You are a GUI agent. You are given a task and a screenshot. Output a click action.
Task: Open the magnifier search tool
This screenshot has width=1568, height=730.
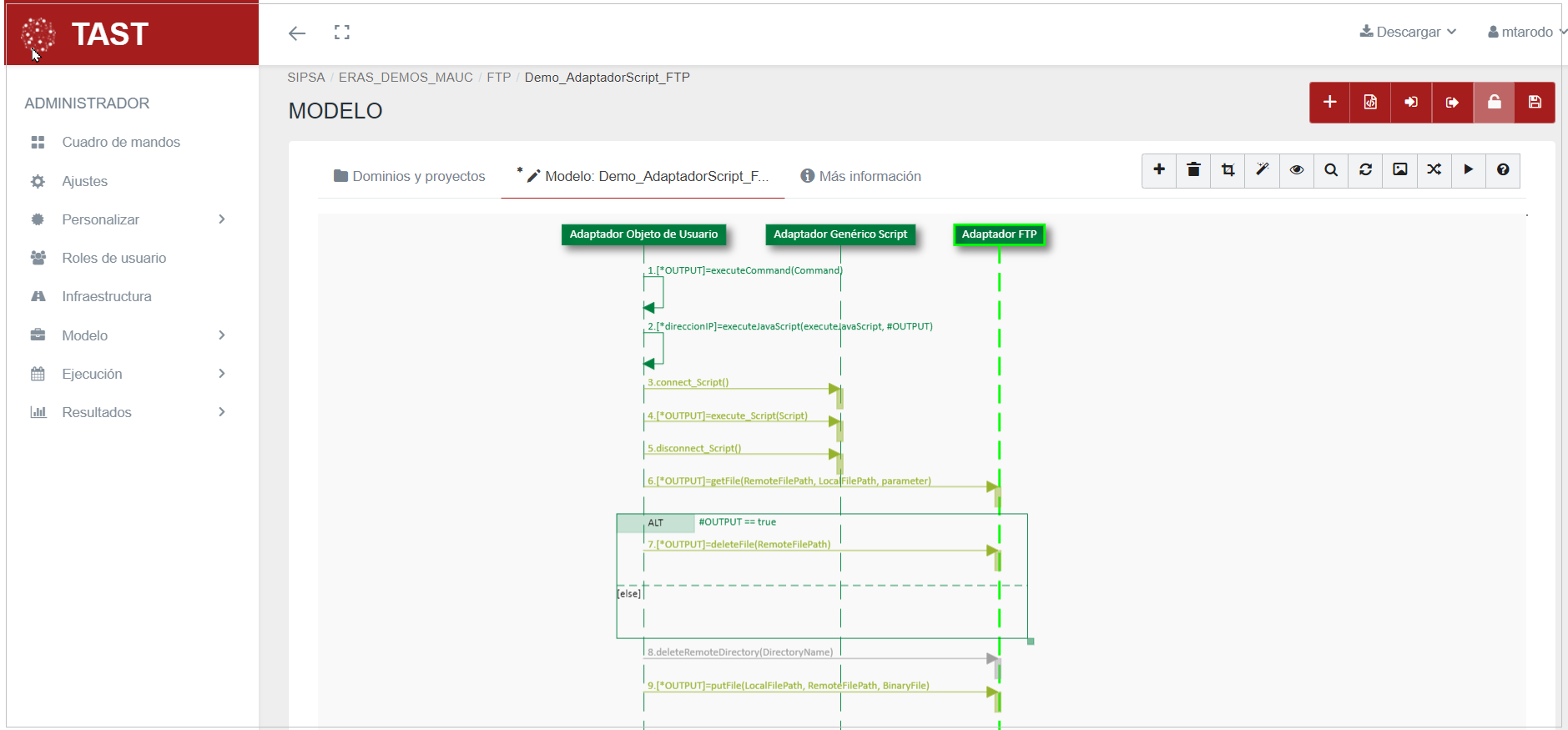pyautogui.click(x=1331, y=170)
